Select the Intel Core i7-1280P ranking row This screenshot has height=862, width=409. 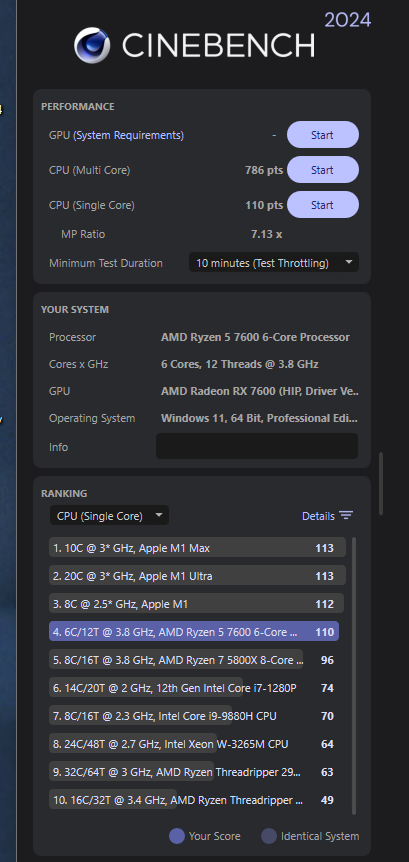click(192, 688)
